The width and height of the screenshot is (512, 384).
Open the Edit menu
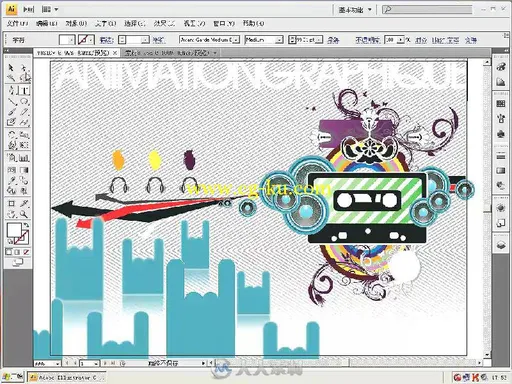46,24
